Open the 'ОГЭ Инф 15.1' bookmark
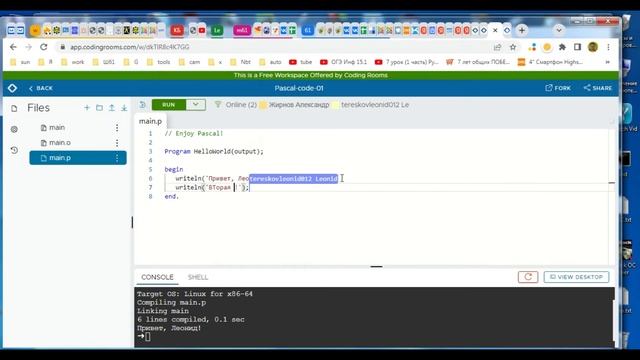Image resolution: width=640 pixels, height=360 pixels. (343, 62)
